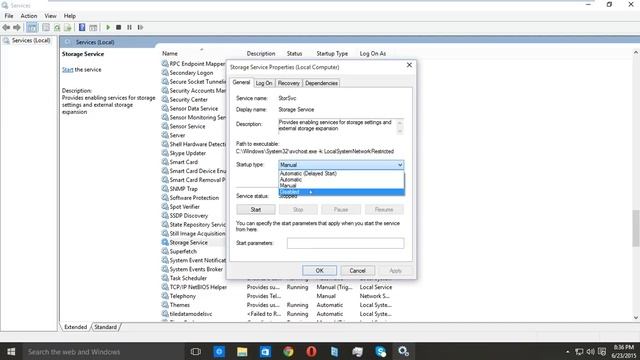Sort by the Log On As column header

(x=373, y=53)
